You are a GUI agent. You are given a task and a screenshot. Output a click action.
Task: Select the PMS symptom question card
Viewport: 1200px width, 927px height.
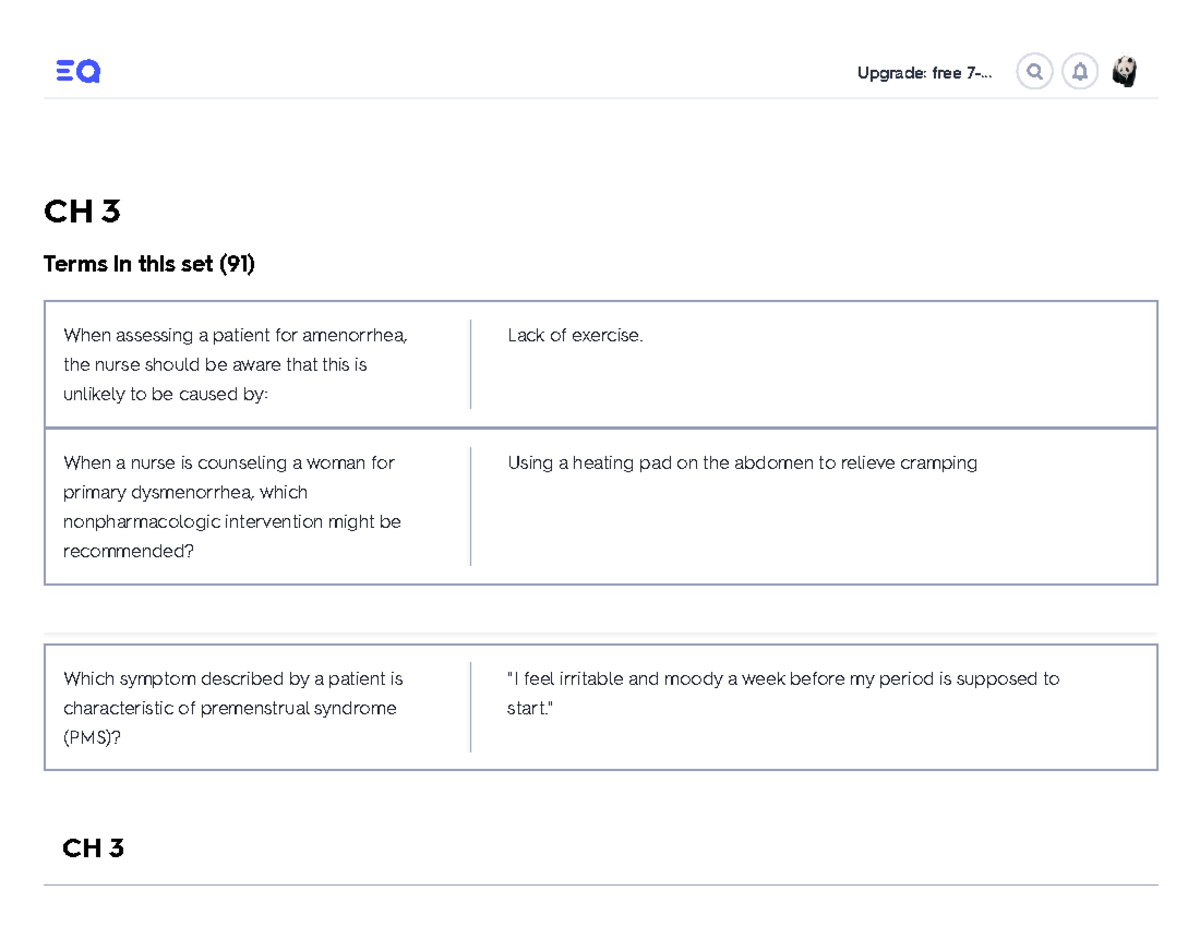coord(233,707)
